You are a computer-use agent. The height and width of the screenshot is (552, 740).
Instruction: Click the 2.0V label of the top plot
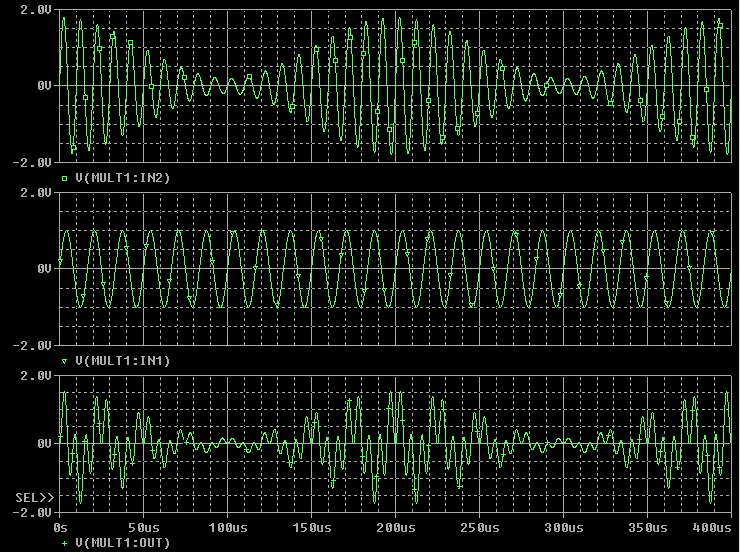pos(36,9)
